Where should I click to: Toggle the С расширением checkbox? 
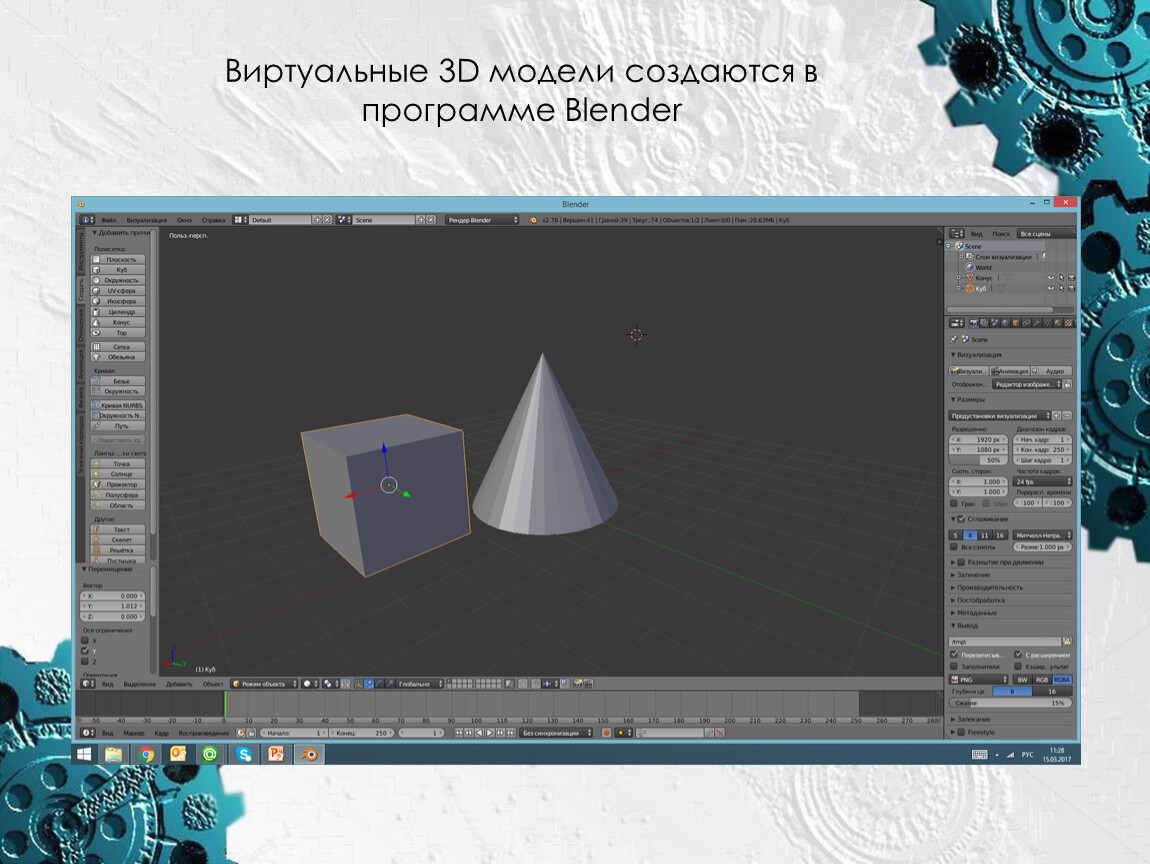point(1018,654)
